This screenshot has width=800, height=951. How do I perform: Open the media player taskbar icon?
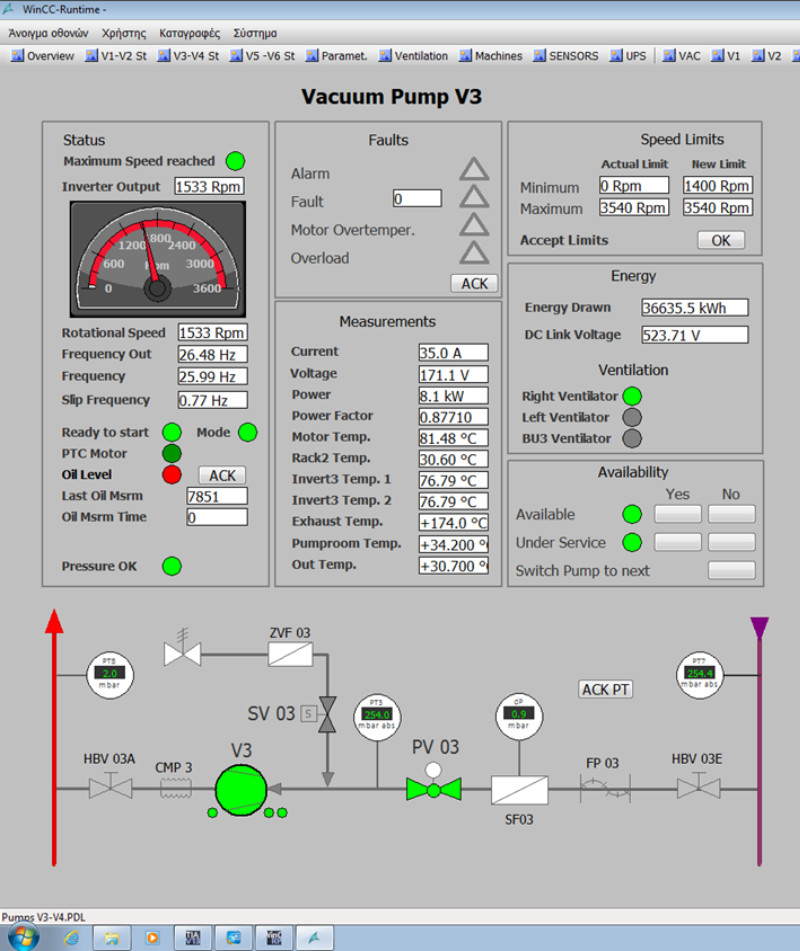152,938
